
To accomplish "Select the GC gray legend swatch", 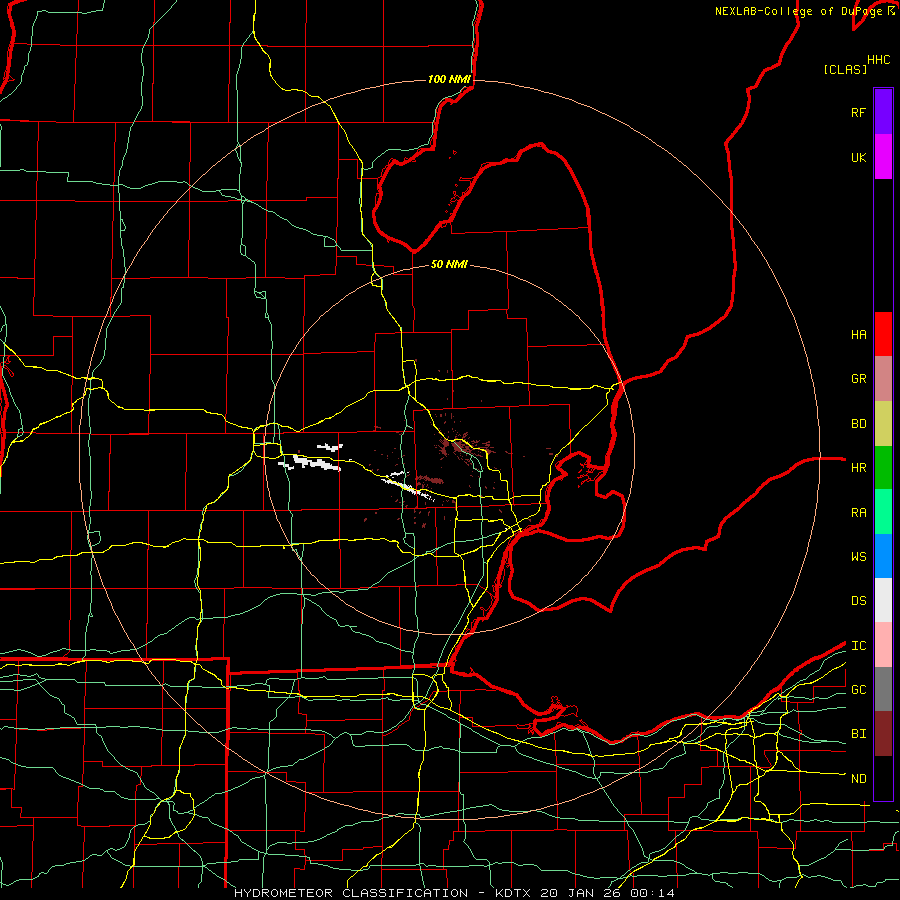I will click(x=883, y=689).
